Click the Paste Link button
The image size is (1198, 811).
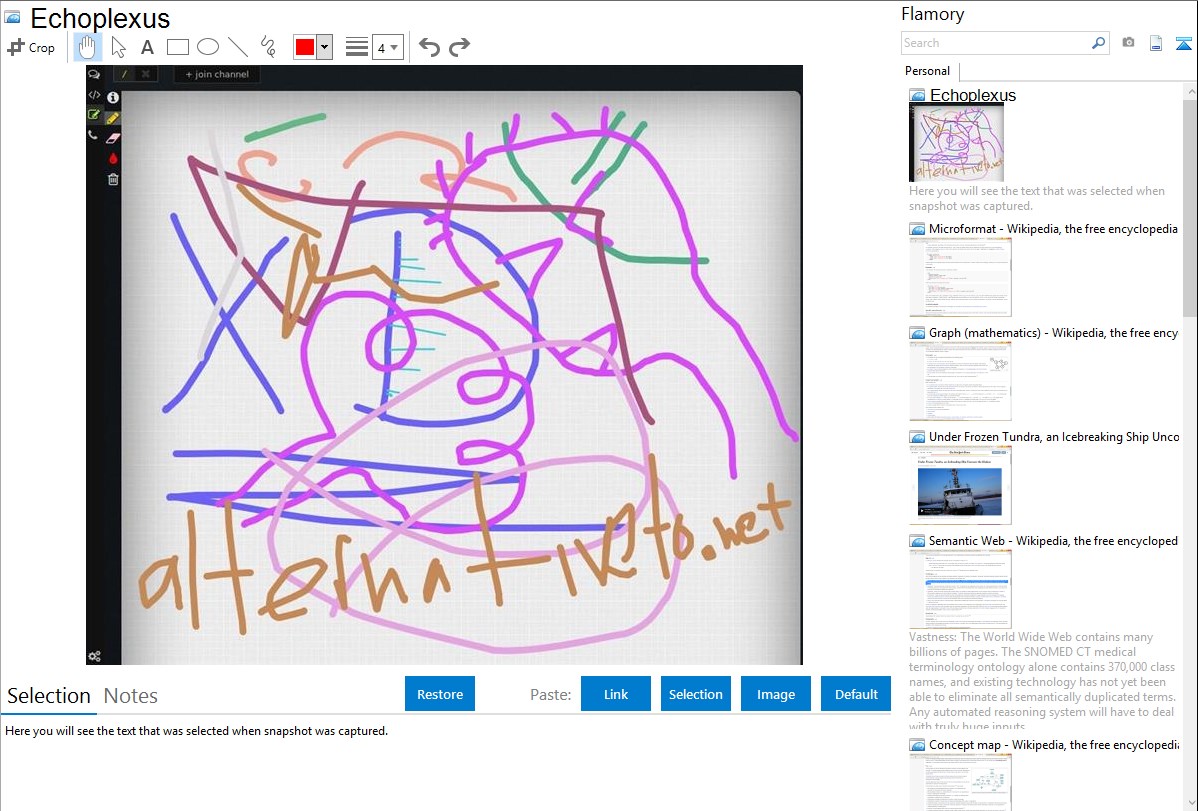[x=616, y=694]
